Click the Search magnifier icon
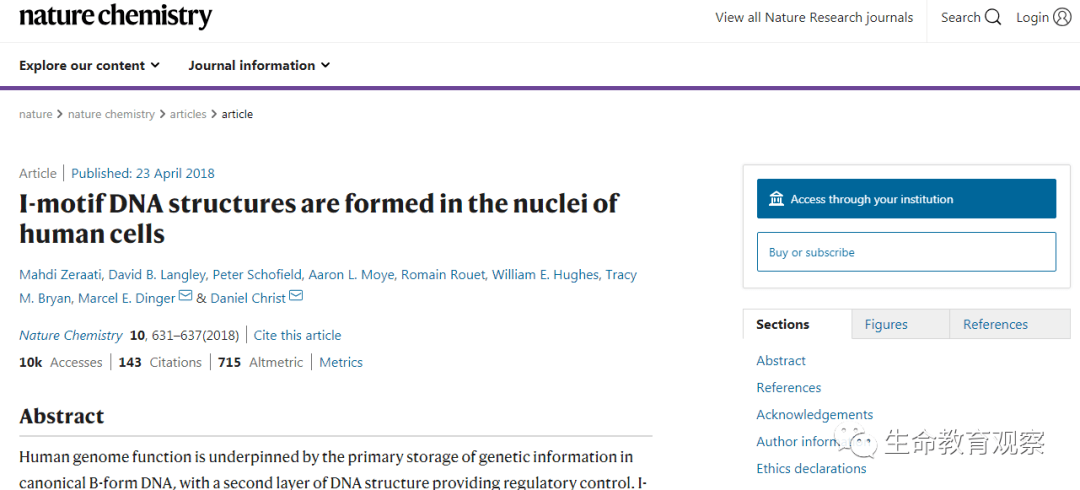 click(x=993, y=18)
